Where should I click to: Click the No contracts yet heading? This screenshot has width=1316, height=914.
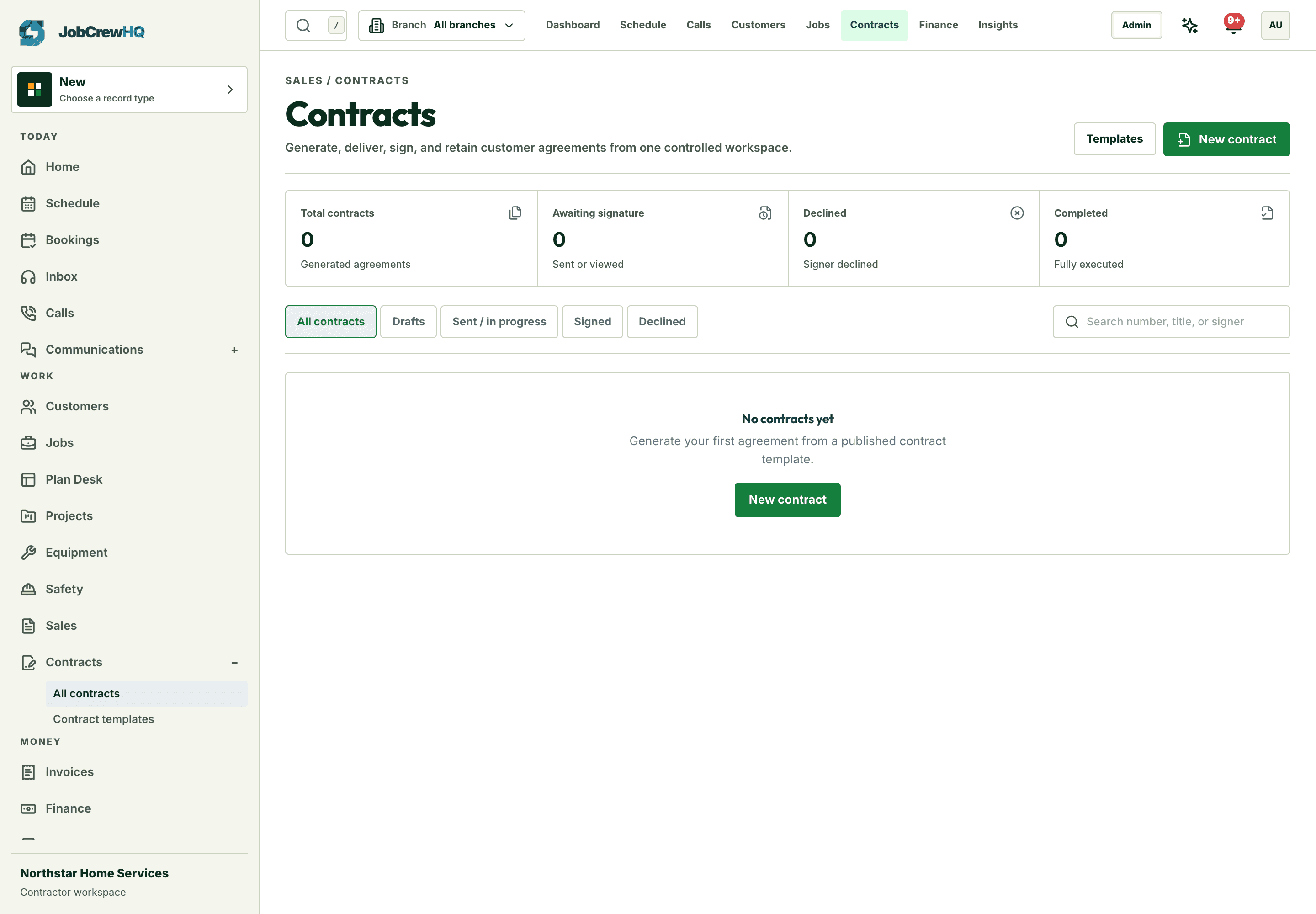pos(787,419)
